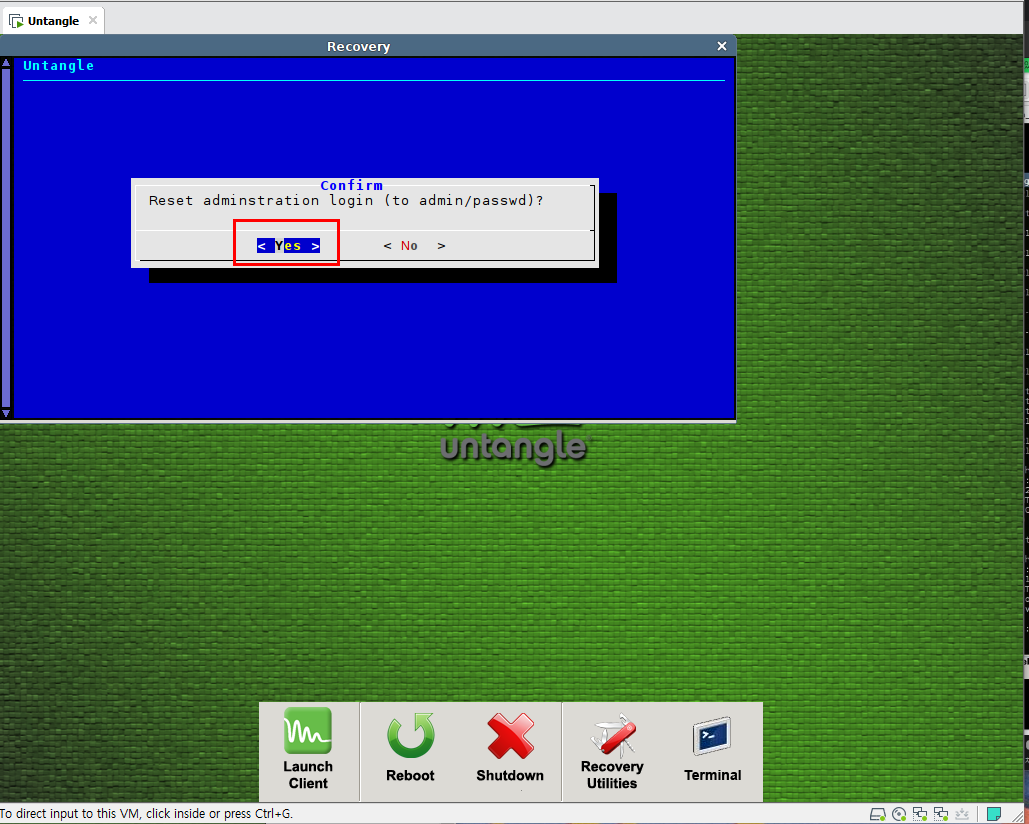This screenshot has height=824, width=1029.
Task: Open the teal message log note icon
Action: click(994, 814)
